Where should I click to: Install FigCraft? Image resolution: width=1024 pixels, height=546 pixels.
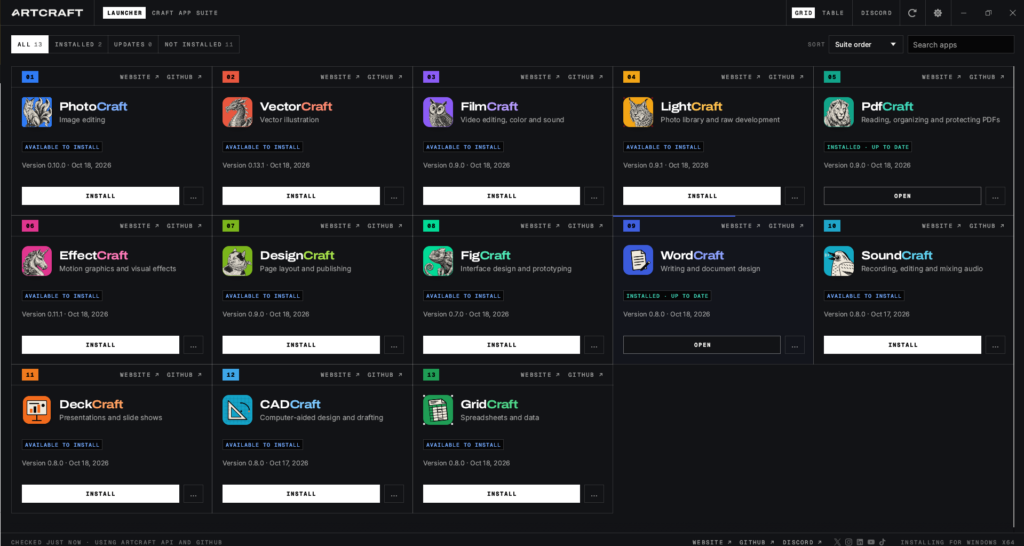tap(502, 345)
